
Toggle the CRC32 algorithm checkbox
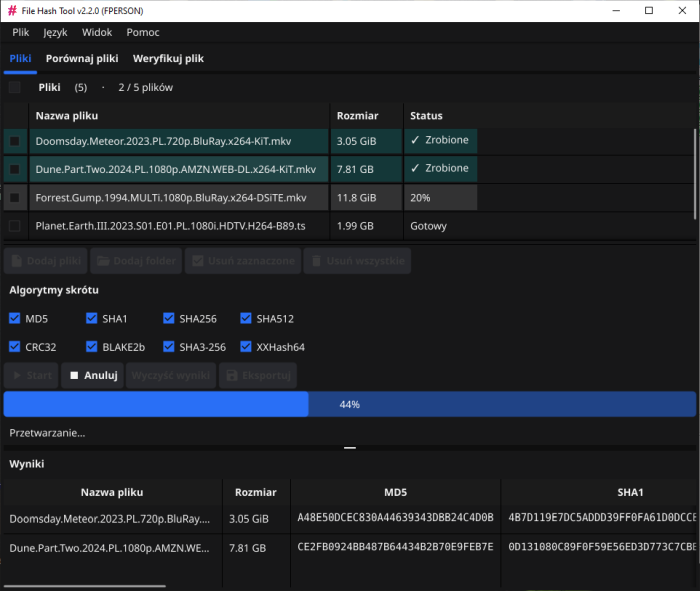pyautogui.click(x=15, y=346)
